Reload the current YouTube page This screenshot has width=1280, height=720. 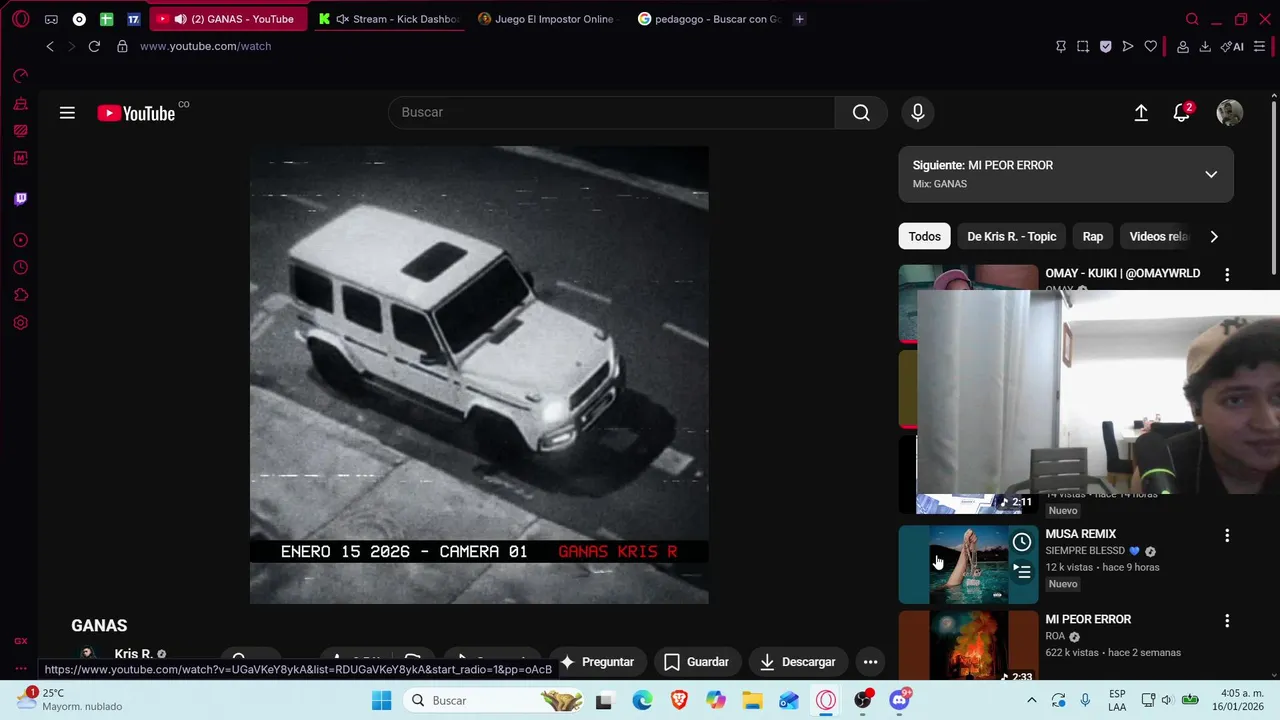coord(94,46)
